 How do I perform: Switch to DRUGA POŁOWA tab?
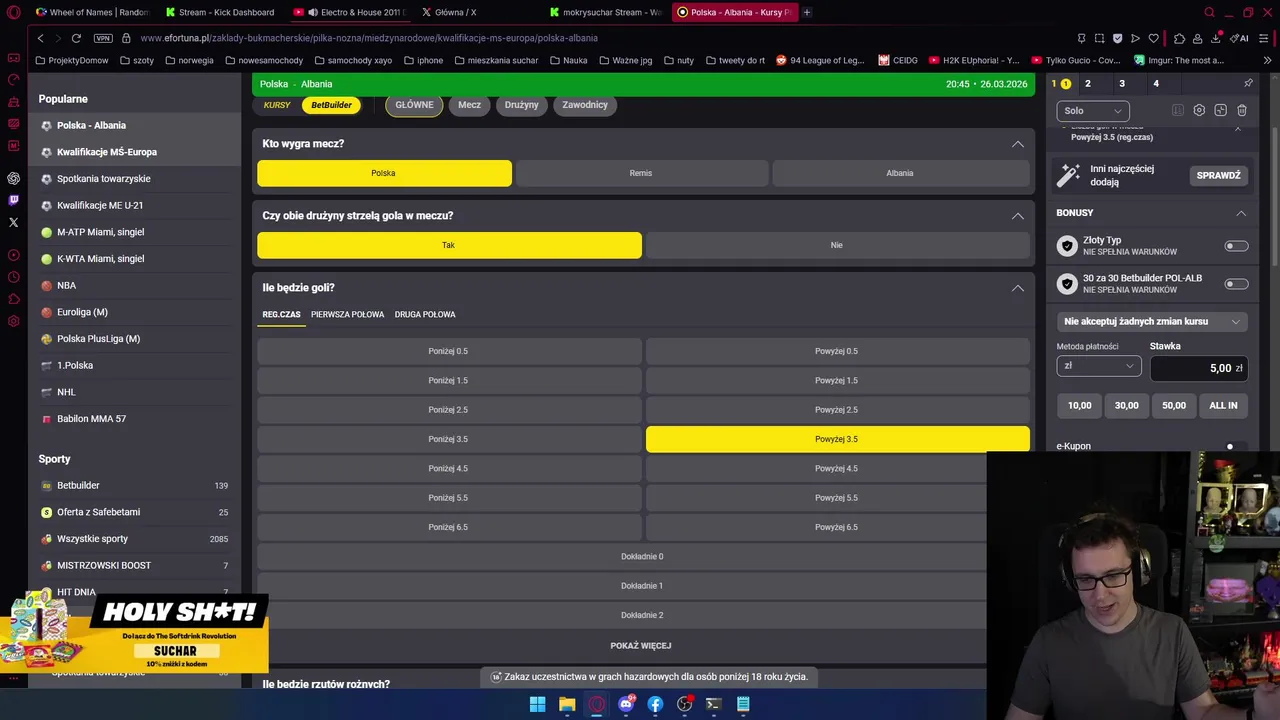pos(425,314)
